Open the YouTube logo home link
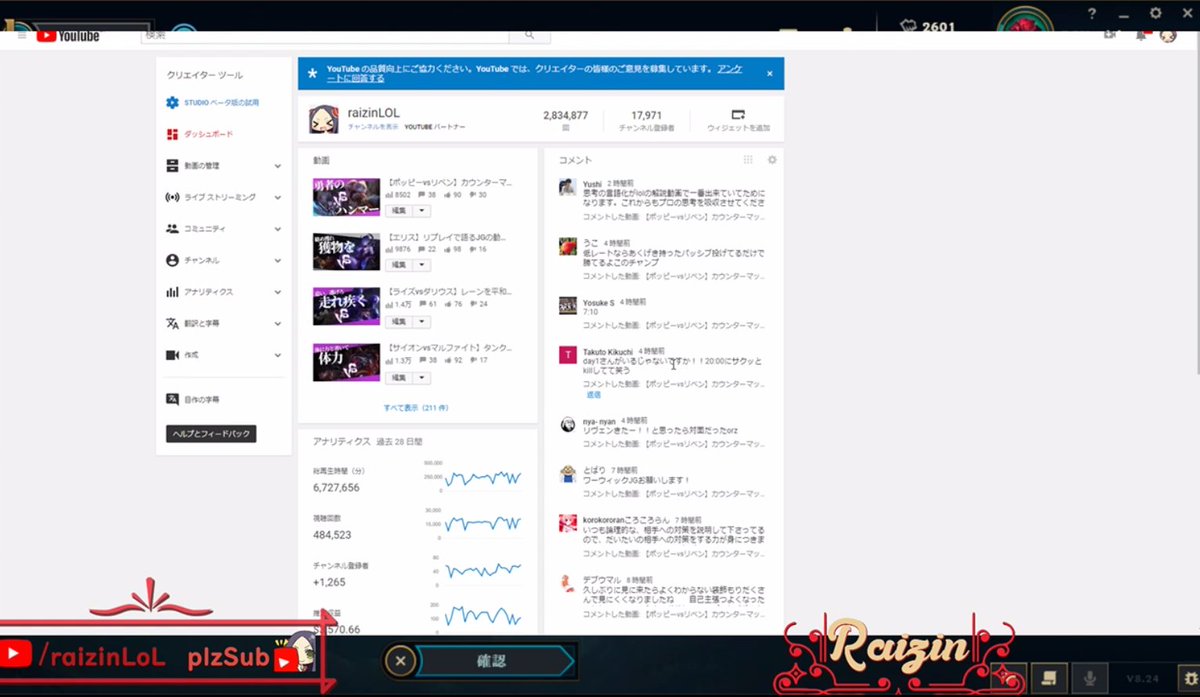The height and width of the screenshot is (697, 1200). [68, 37]
